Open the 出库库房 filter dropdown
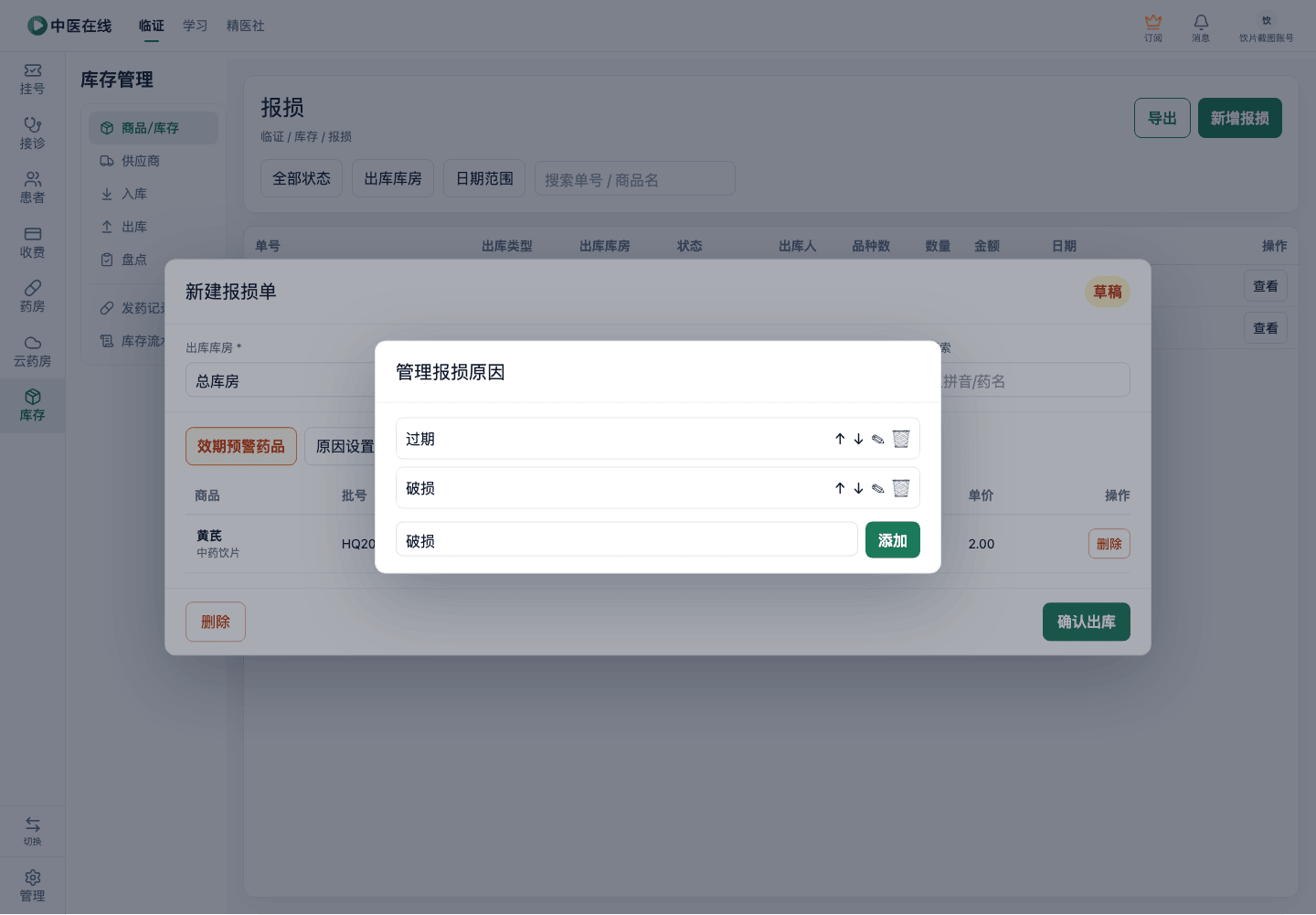The height and width of the screenshot is (915, 1316). (x=393, y=178)
